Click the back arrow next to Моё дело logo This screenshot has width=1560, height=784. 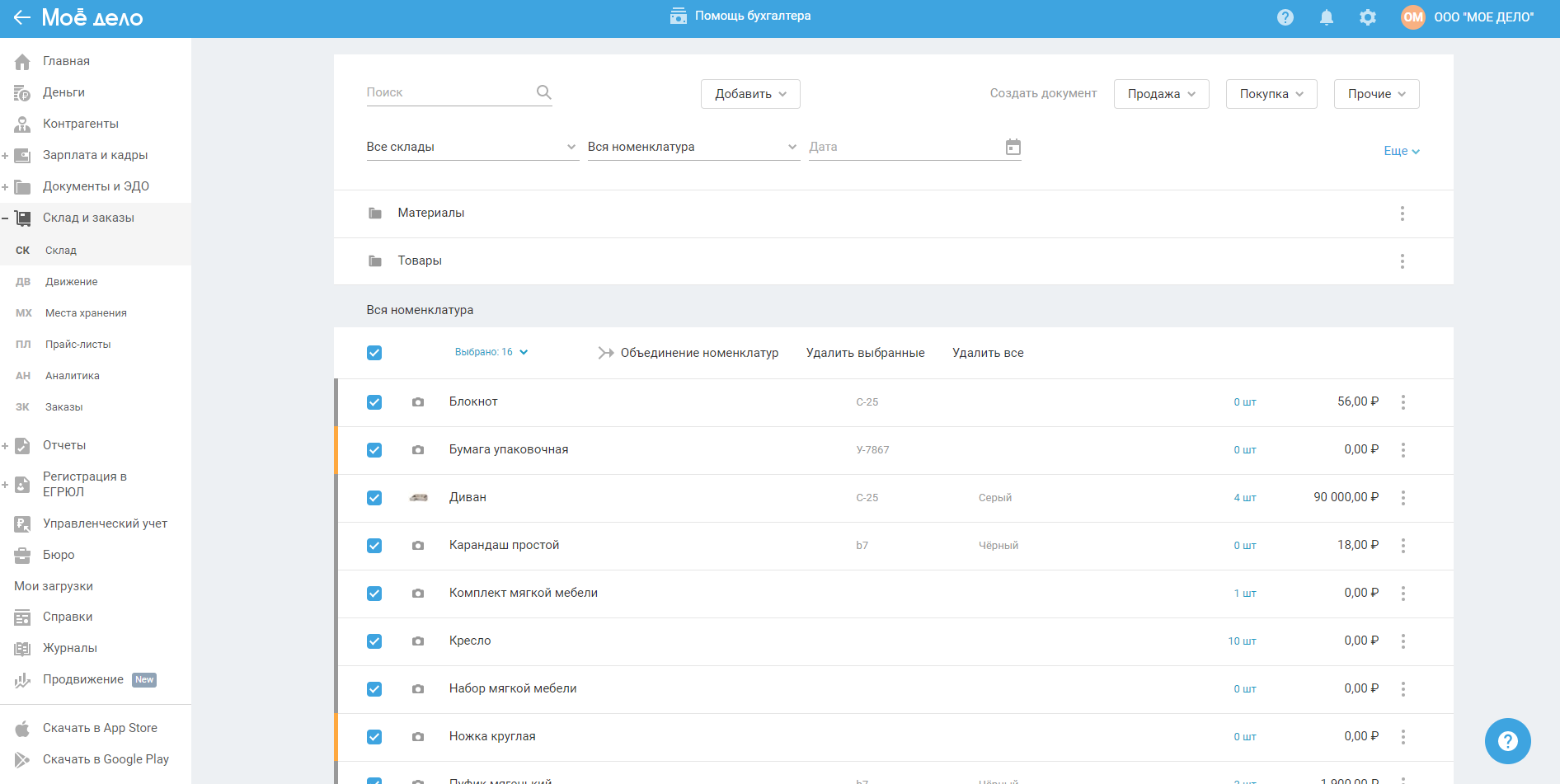(21, 17)
